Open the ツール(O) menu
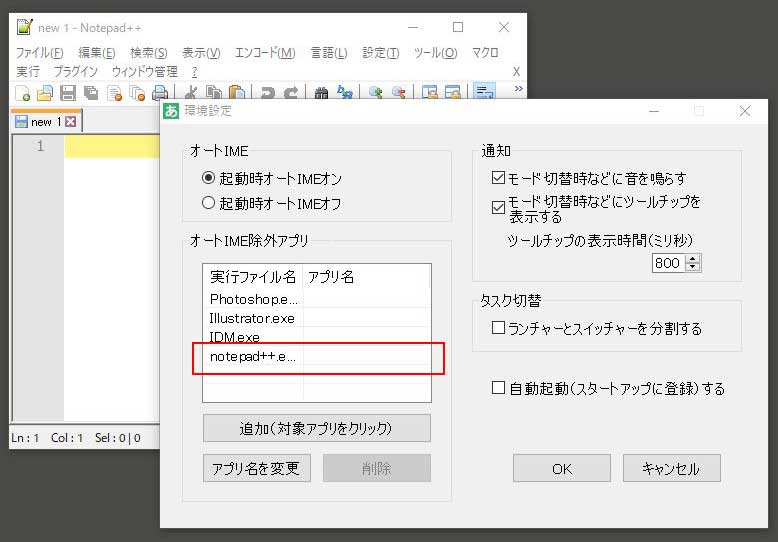Screen dimensions: 778x542 [x=436, y=53]
